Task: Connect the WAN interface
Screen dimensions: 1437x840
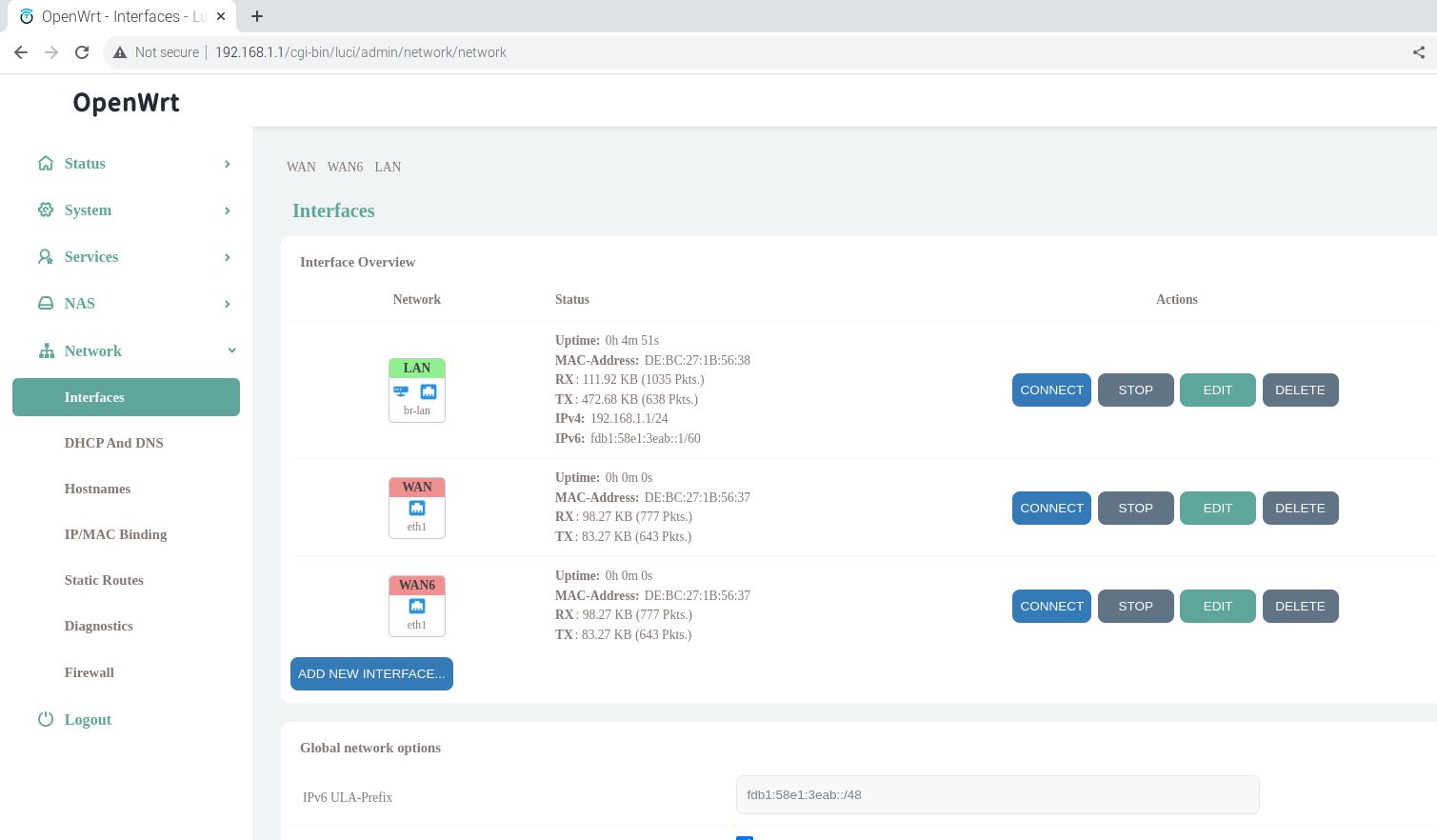Action: tap(1051, 508)
